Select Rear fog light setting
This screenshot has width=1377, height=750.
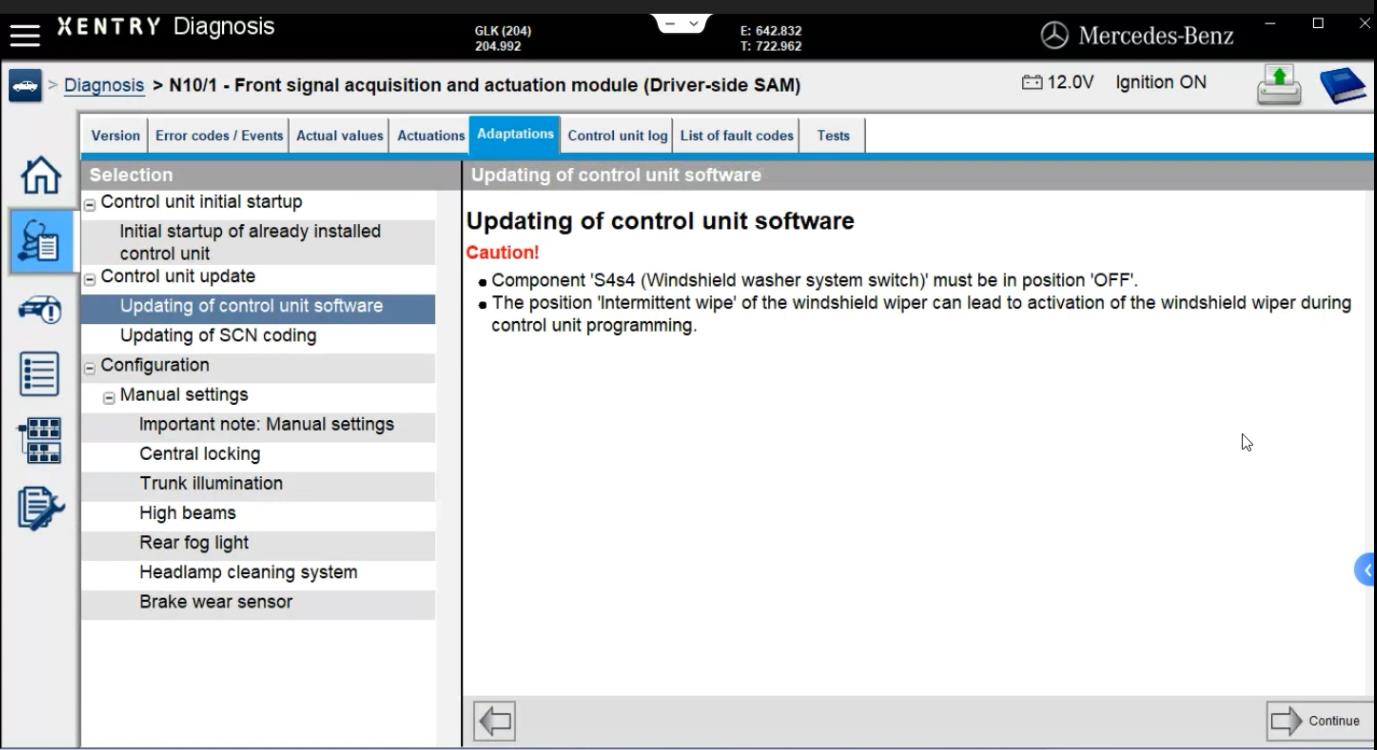pyautogui.click(x=258, y=544)
